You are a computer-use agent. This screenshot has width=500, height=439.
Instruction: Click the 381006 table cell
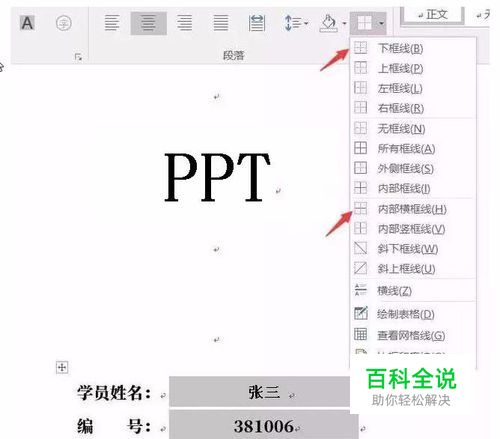click(264, 425)
